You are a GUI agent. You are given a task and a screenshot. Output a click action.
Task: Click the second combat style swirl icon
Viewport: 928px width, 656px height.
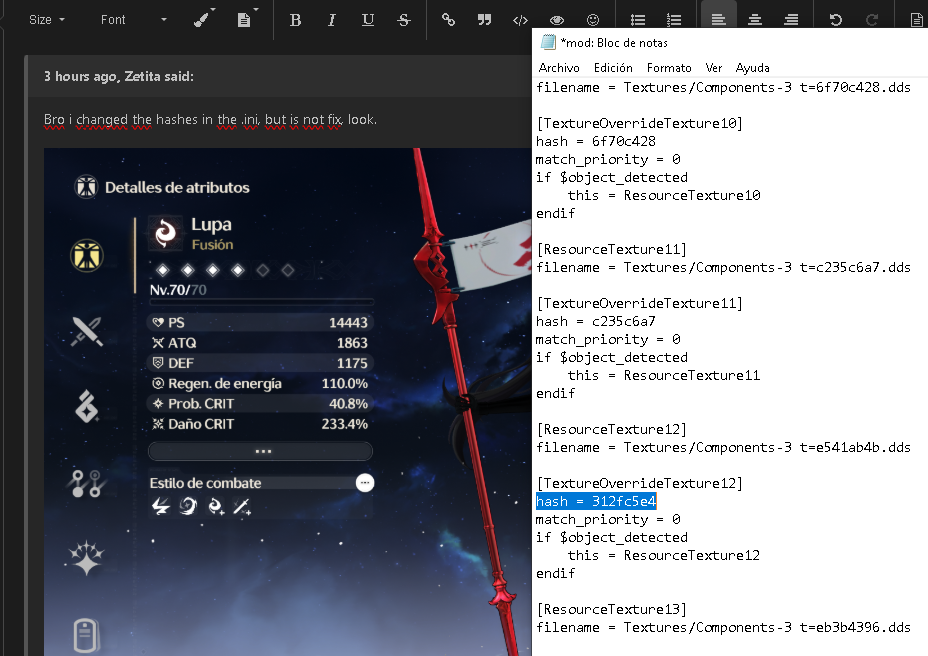pyautogui.click(x=188, y=507)
